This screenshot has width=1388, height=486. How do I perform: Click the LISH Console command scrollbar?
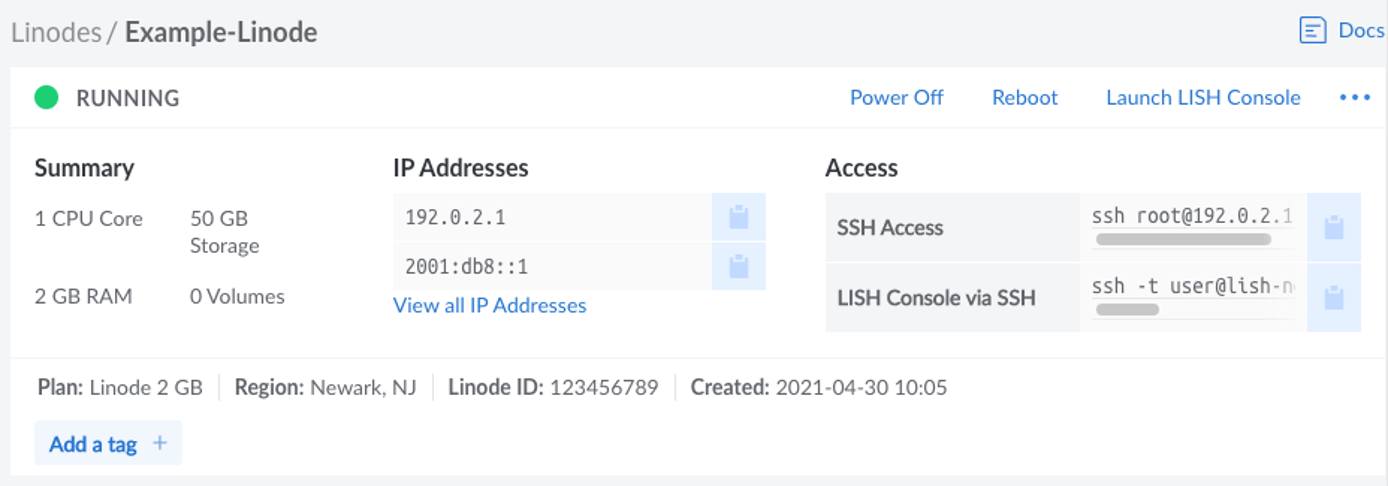click(1127, 310)
